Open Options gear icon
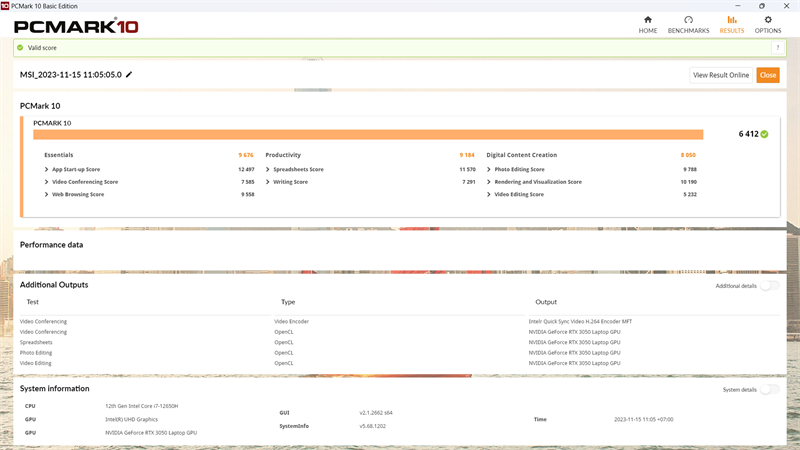The image size is (800, 450). (x=768, y=20)
